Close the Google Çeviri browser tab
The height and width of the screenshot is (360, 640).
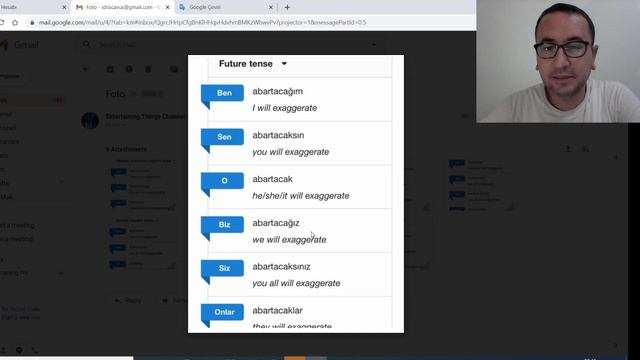(x=271, y=7)
